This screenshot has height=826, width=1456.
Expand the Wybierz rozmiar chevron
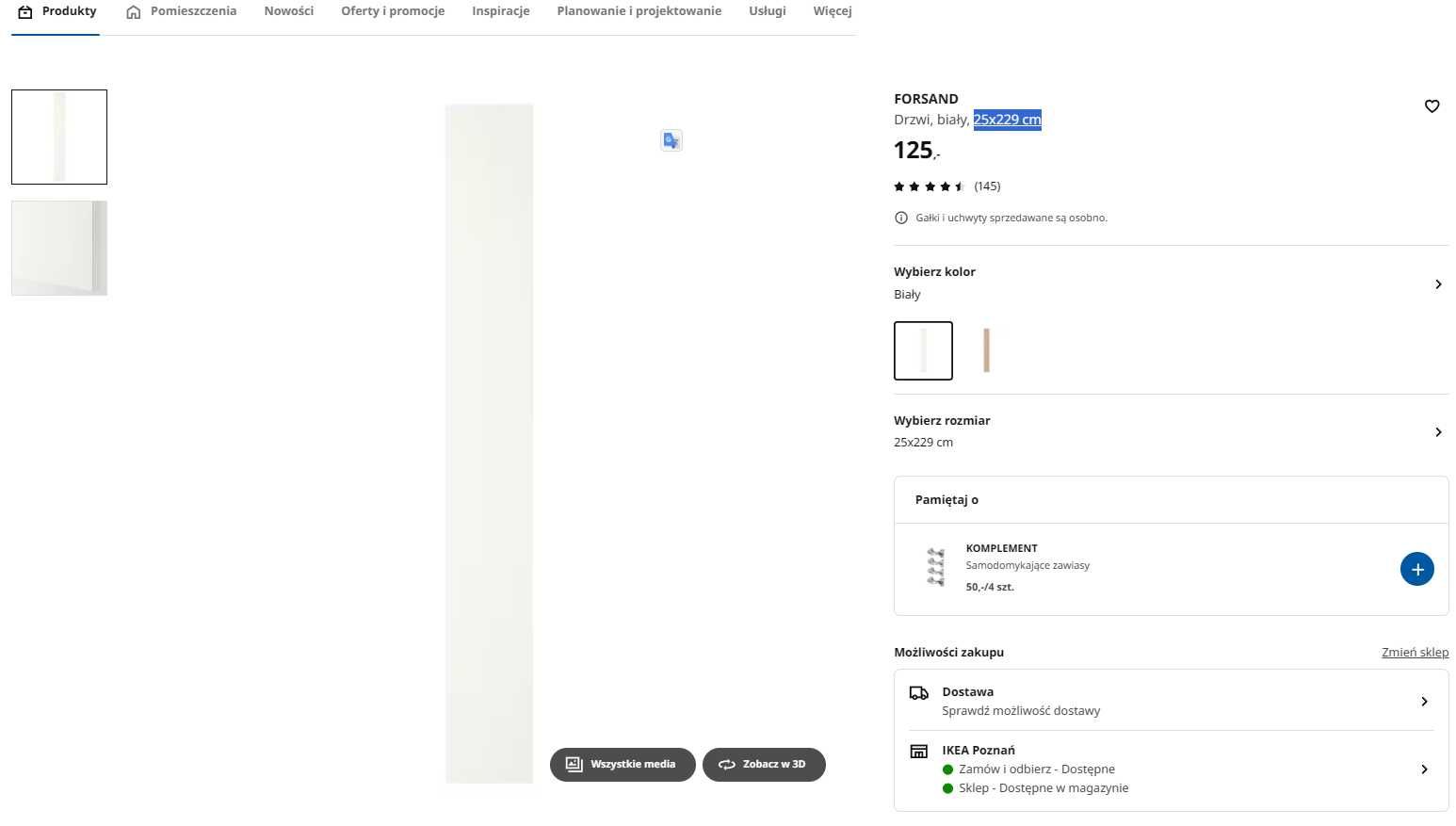tap(1438, 432)
